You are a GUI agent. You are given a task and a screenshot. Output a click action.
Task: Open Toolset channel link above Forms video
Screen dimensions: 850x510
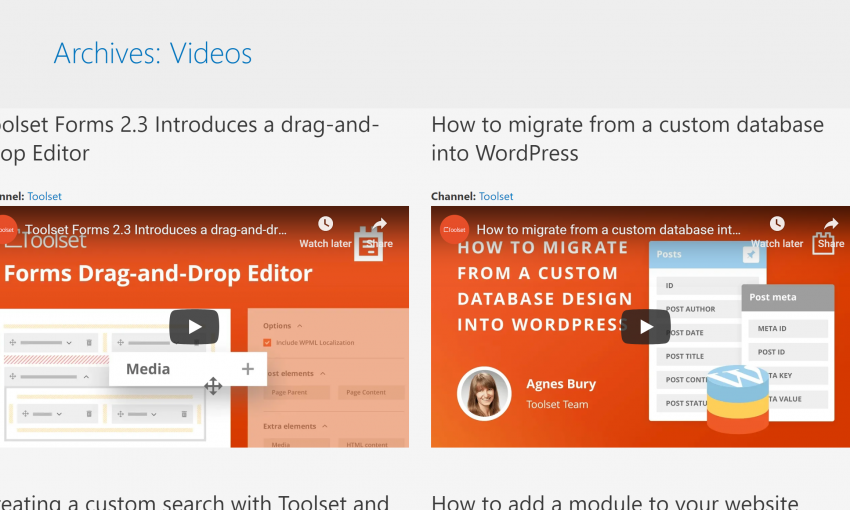click(44, 196)
